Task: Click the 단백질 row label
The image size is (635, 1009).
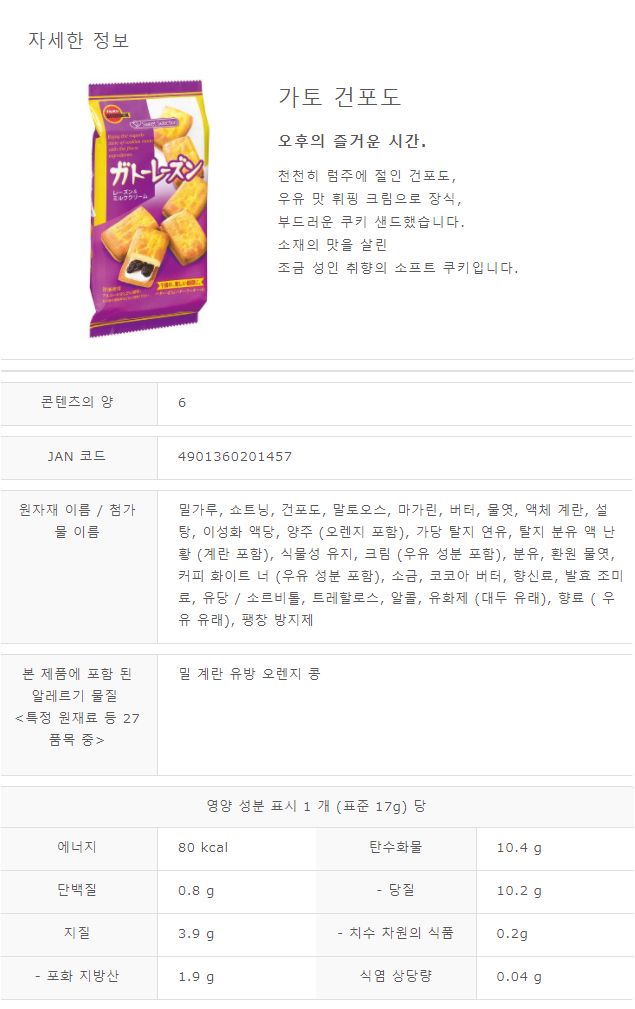Action: click(77, 890)
